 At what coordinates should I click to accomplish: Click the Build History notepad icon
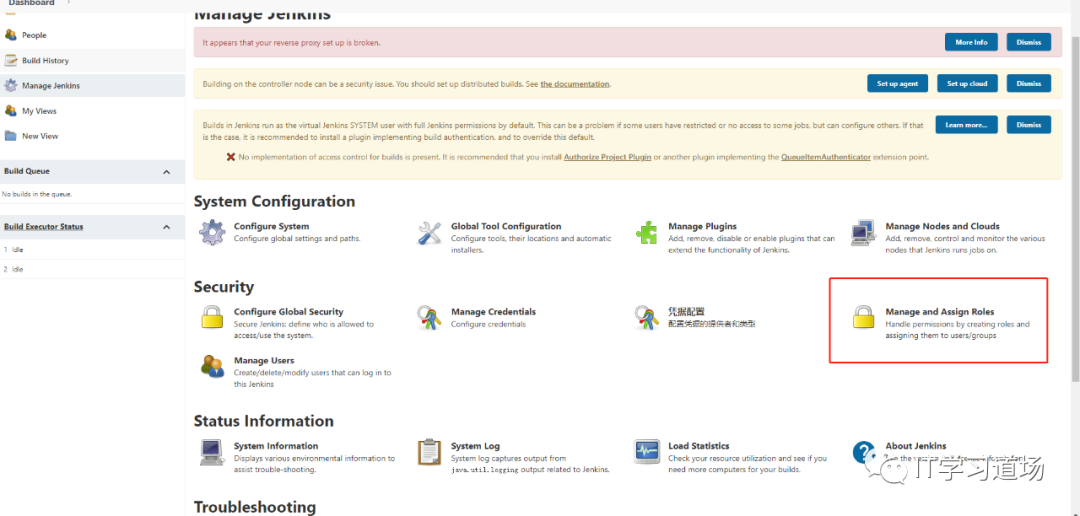pyautogui.click(x=10, y=61)
